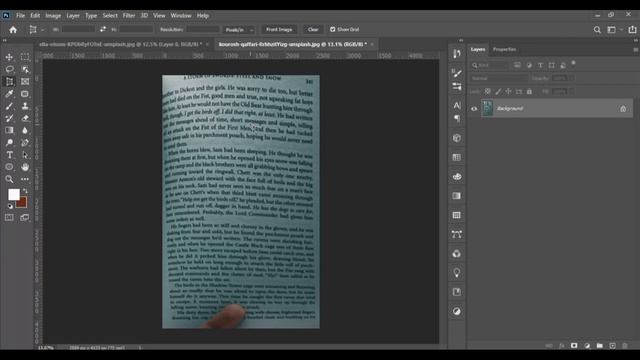Select the Zoom tool in the toolbox

(x=9, y=179)
